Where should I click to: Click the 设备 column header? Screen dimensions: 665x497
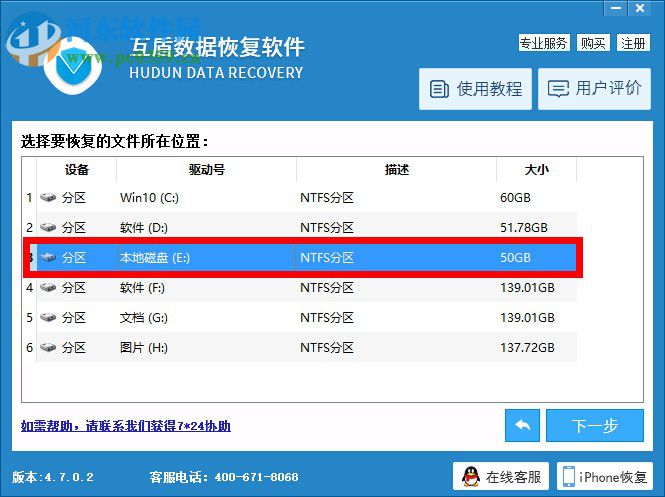pos(77,170)
